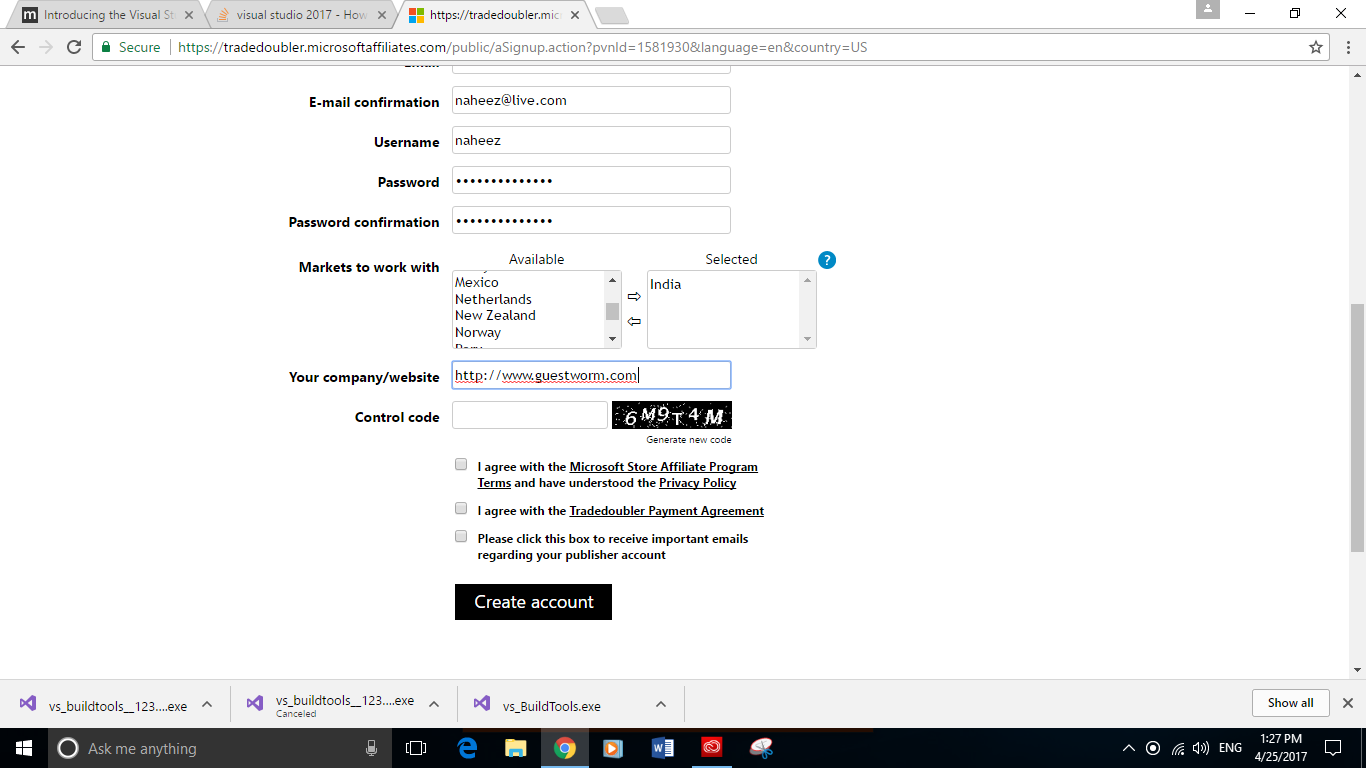This screenshot has width=1366, height=768.
Task: Click down arrow of Available markets list
Action: click(x=613, y=339)
